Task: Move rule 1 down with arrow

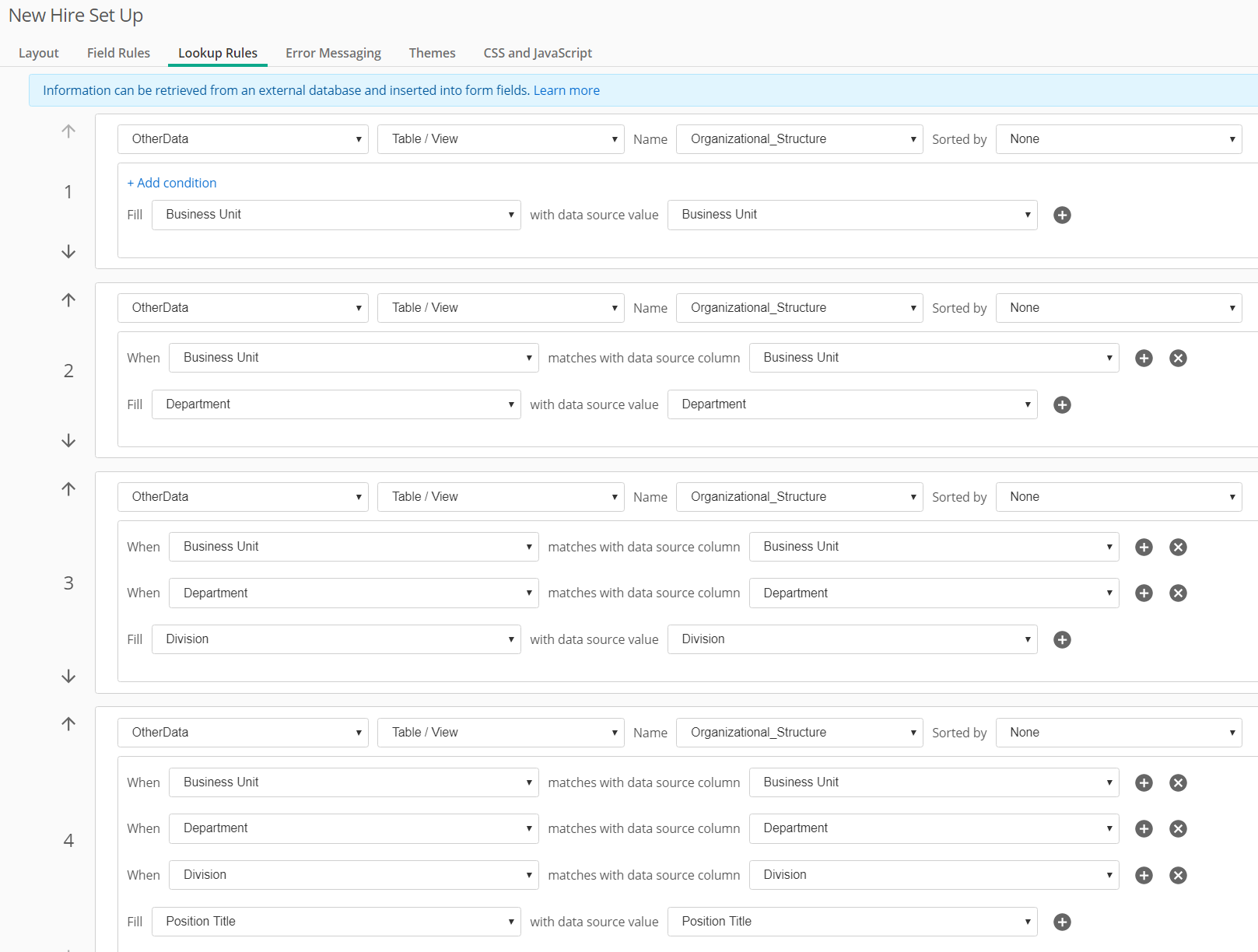Action: [x=68, y=251]
